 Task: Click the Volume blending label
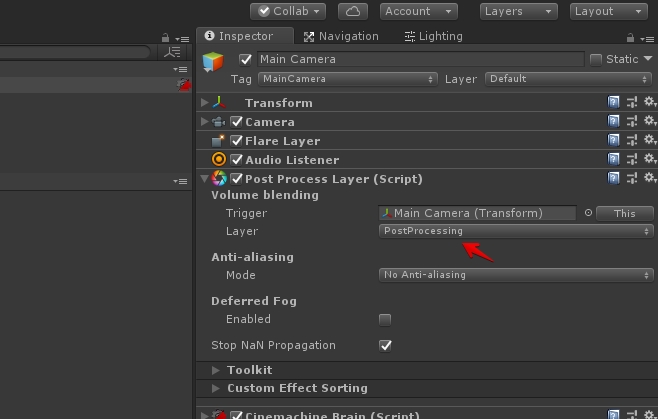pos(265,195)
